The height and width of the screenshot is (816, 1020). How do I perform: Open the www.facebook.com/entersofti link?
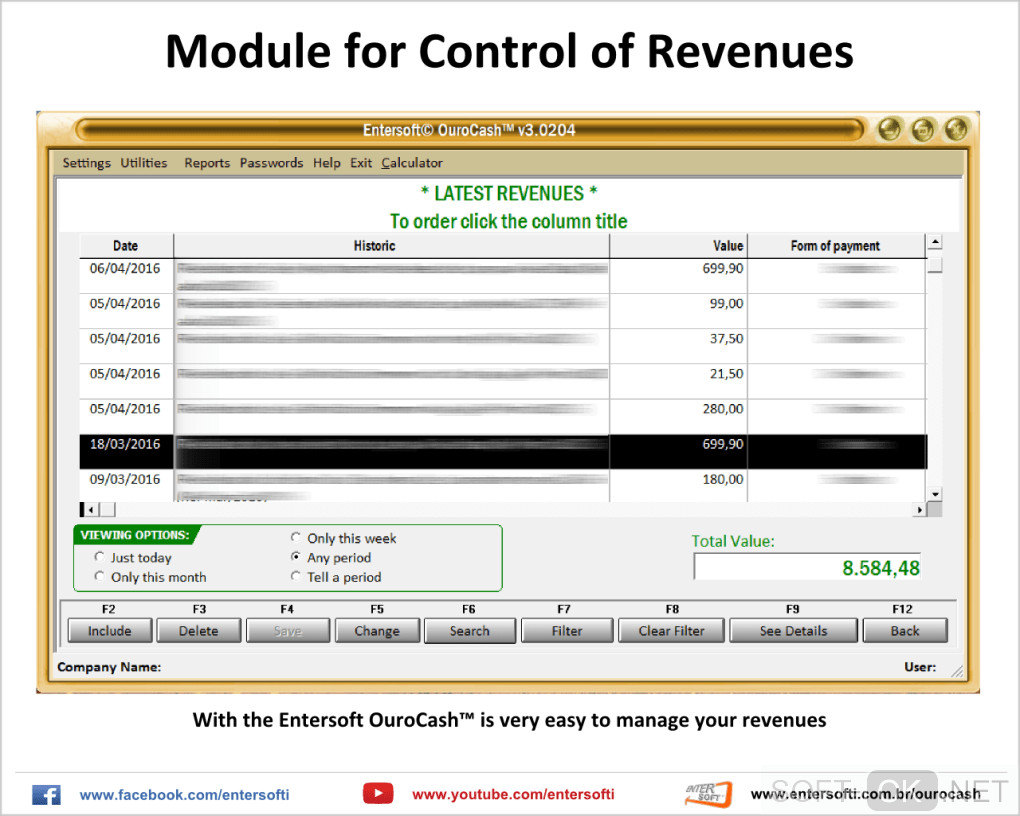(185, 795)
